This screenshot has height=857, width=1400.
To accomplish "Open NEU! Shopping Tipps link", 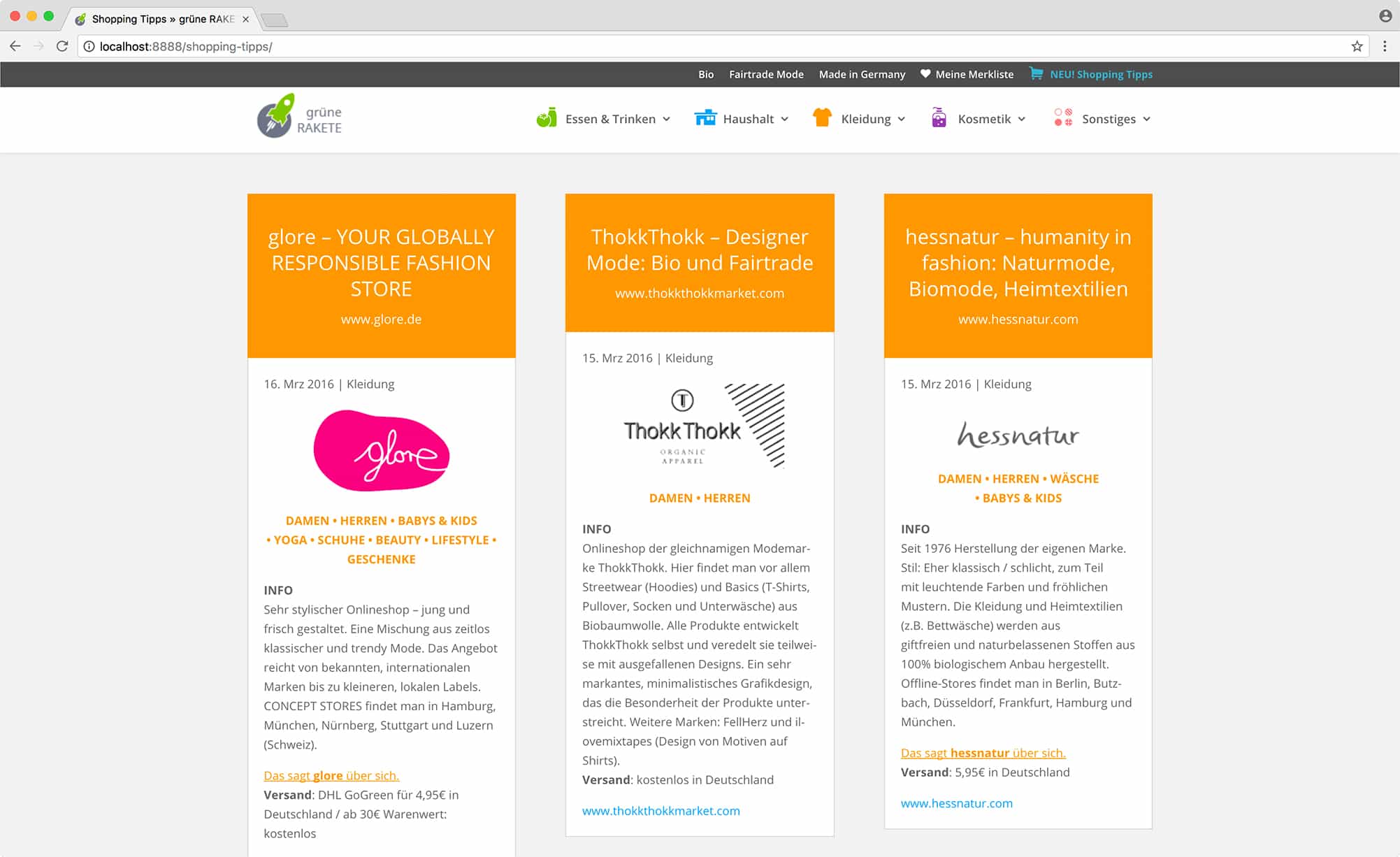I will [1101, 74].
